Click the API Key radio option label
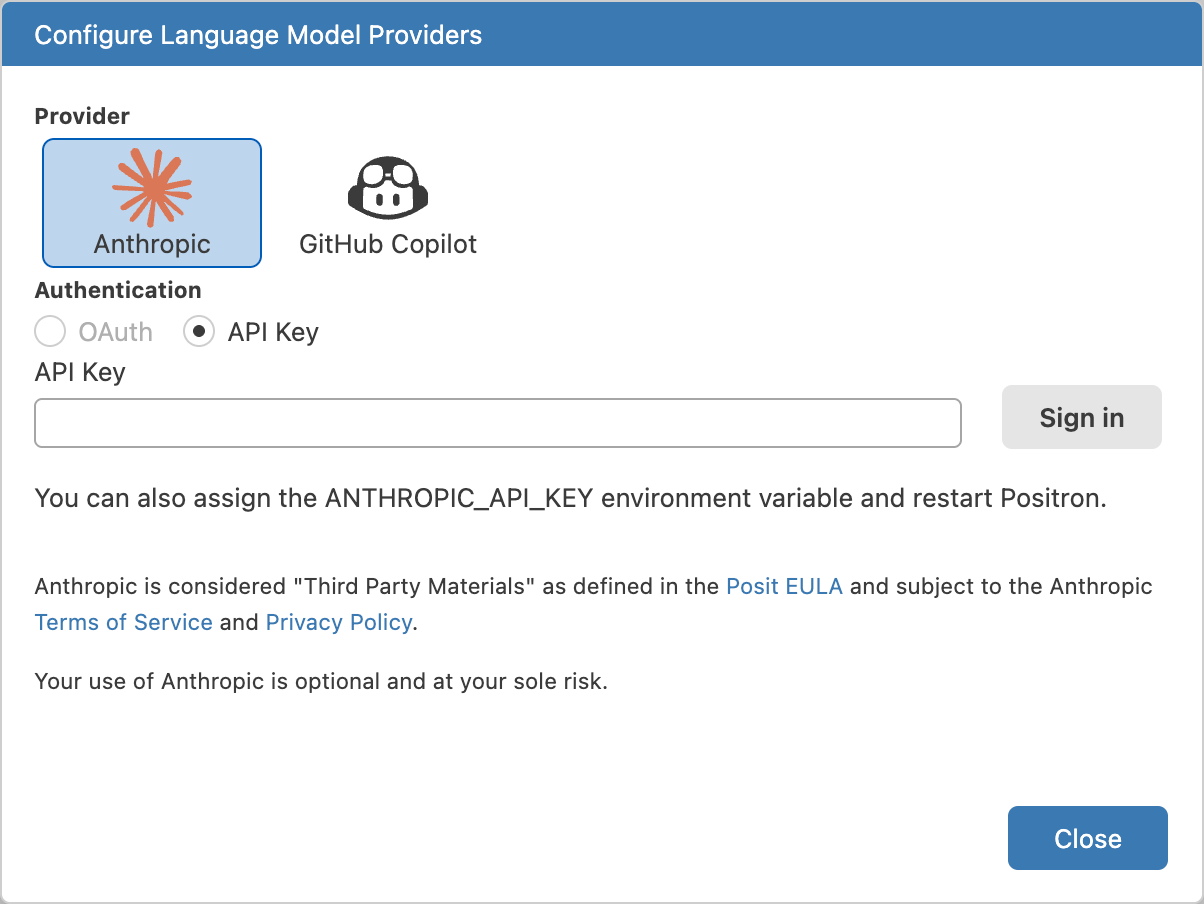 click(x=273, y=332)
